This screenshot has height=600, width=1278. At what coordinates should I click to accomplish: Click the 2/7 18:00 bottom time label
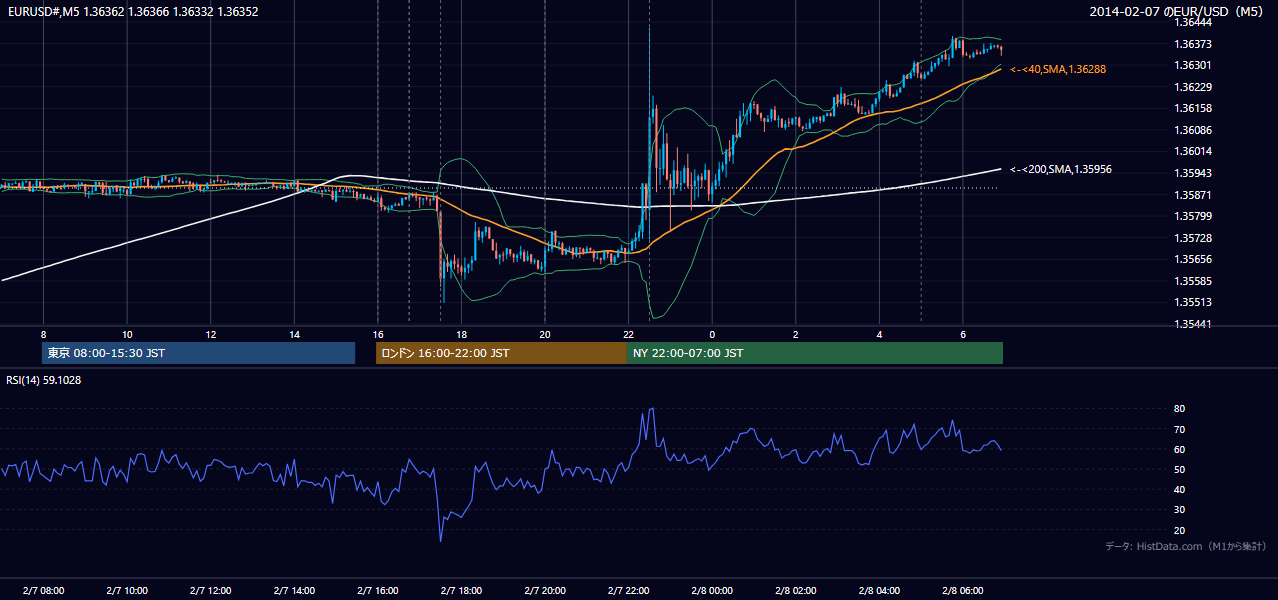(x=461, y=590)
